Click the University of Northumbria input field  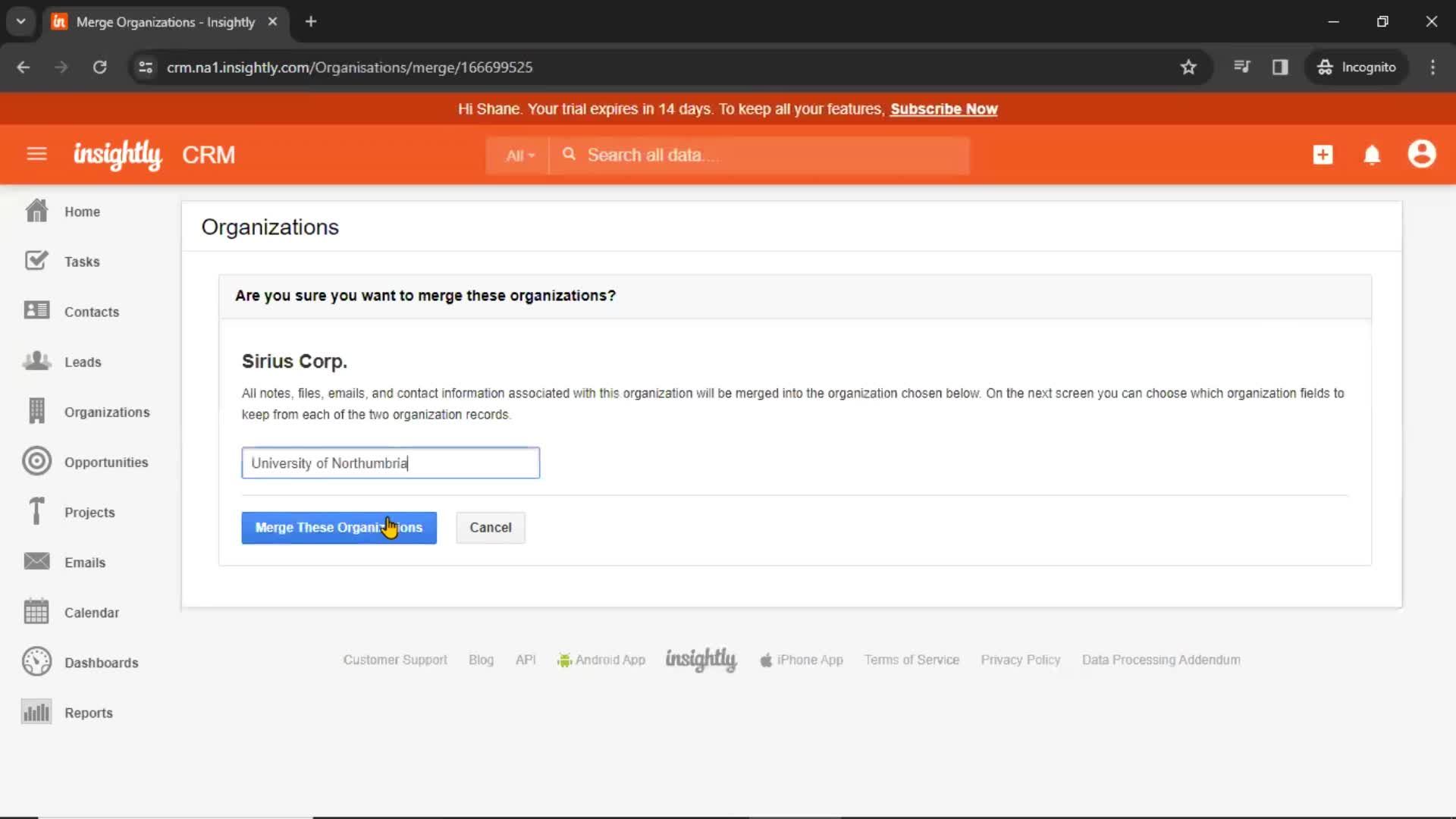coord(390,462)
